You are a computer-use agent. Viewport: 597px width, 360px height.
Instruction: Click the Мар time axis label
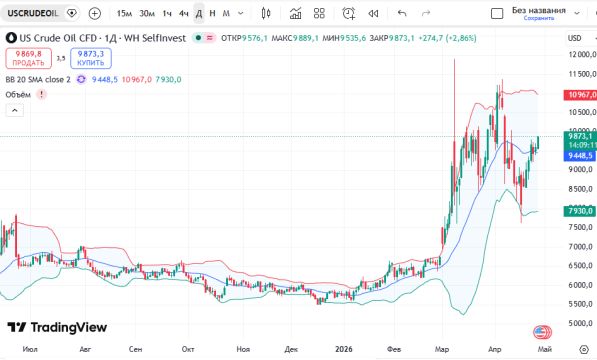click(442, 349)
